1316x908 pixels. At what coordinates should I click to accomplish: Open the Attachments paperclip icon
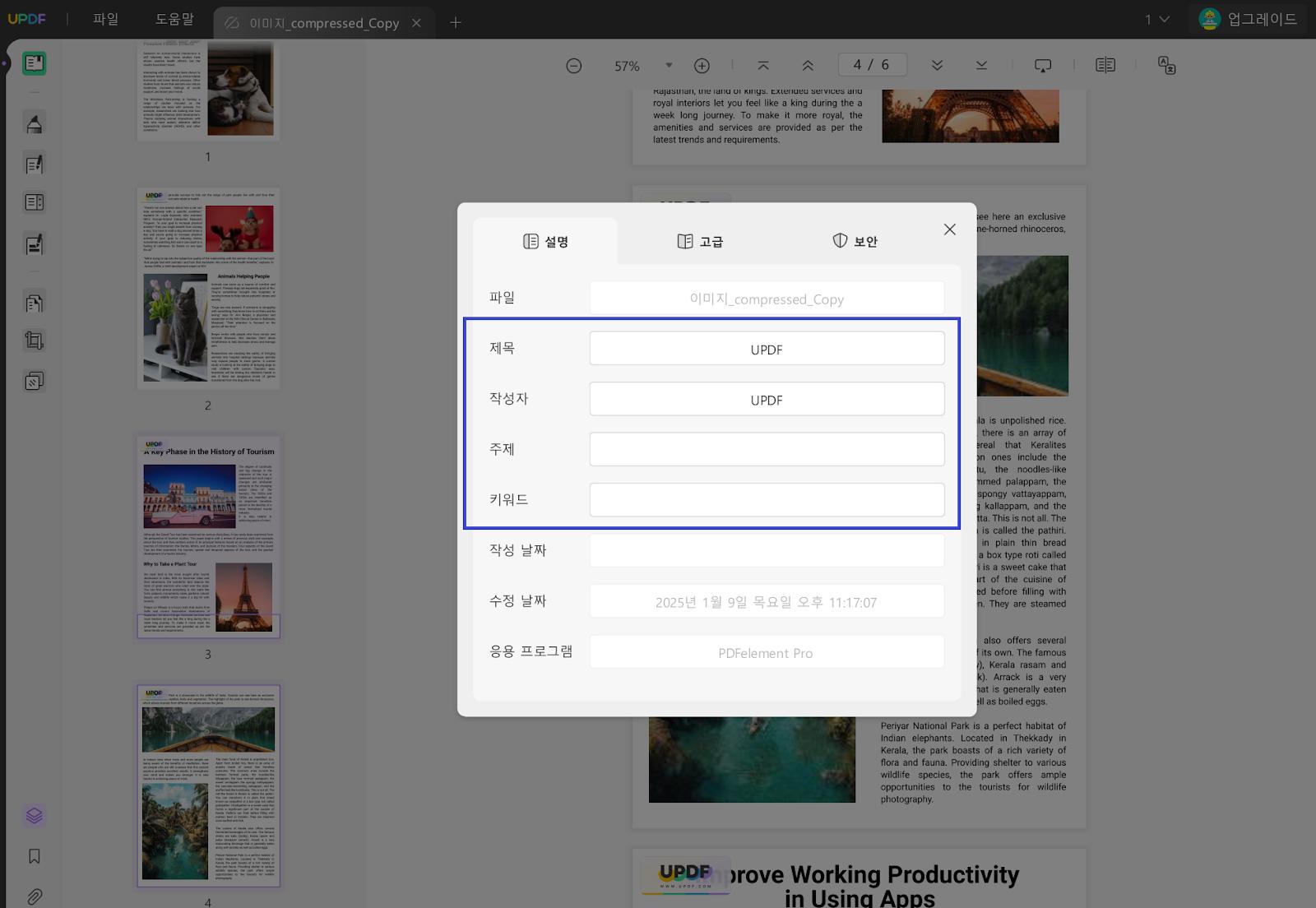[x=34, y=896]
